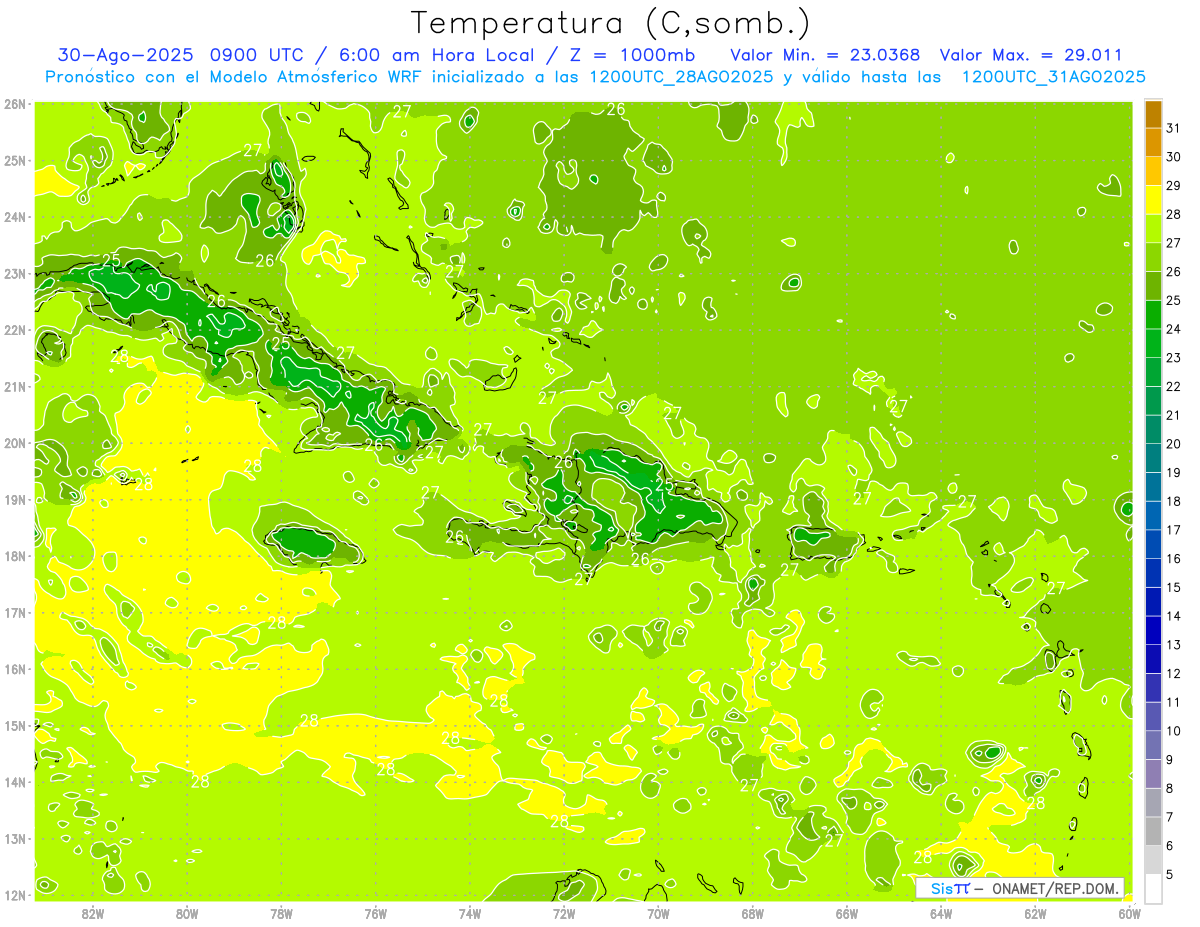Click the '60W' longitude axis label
Screen dimensions: 1200x927
pos(1130,913)
